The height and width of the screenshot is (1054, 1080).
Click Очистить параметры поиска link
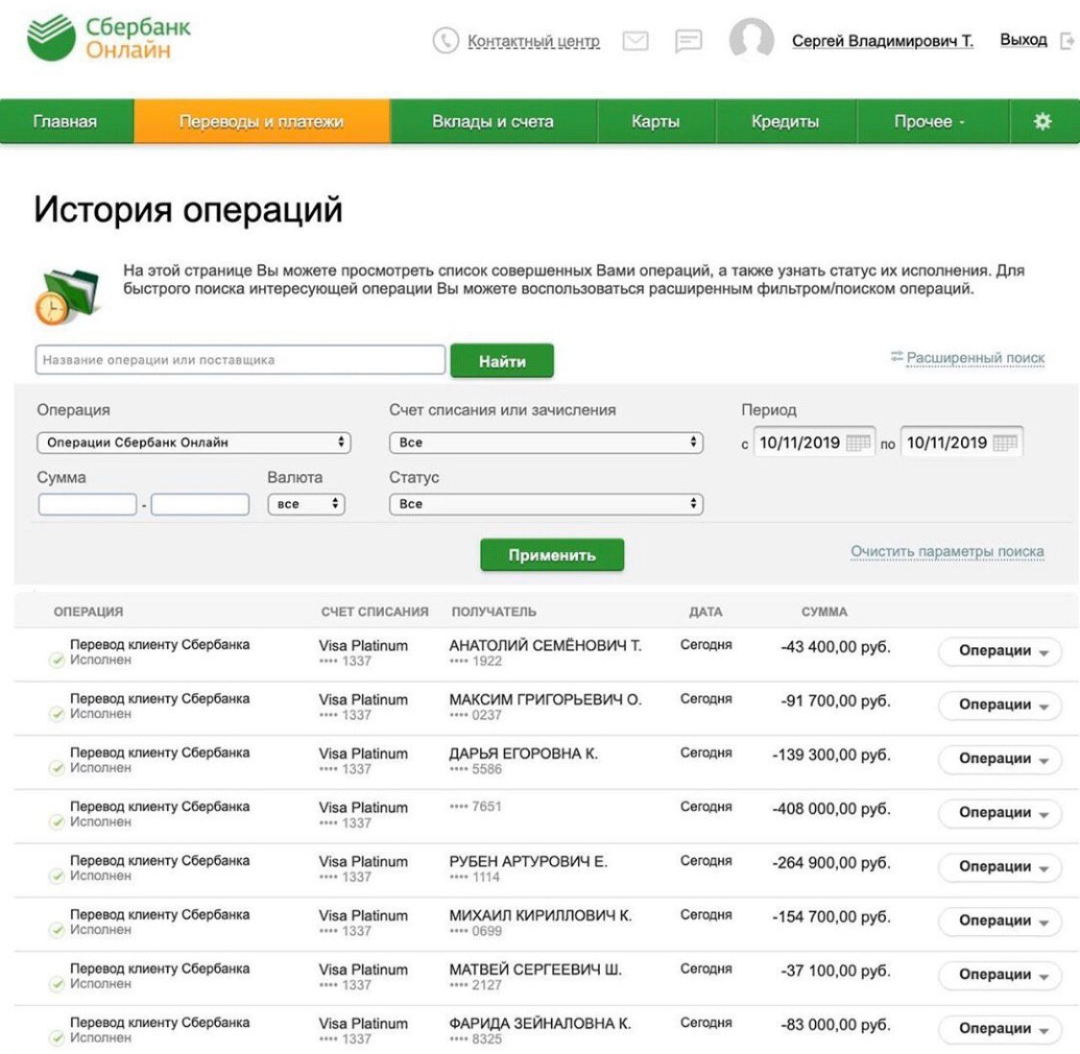945,550
